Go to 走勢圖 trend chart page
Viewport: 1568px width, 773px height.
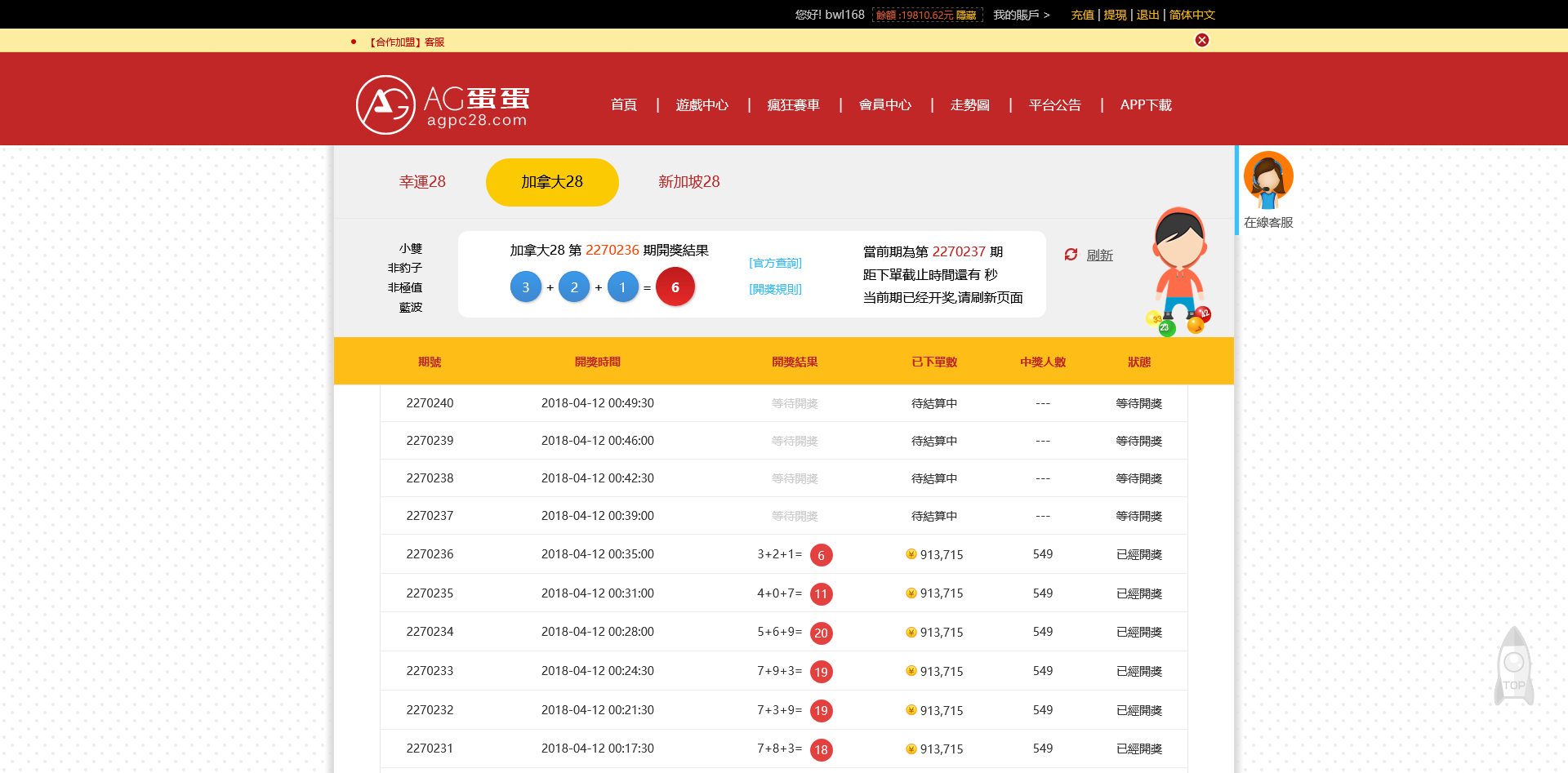969,105
